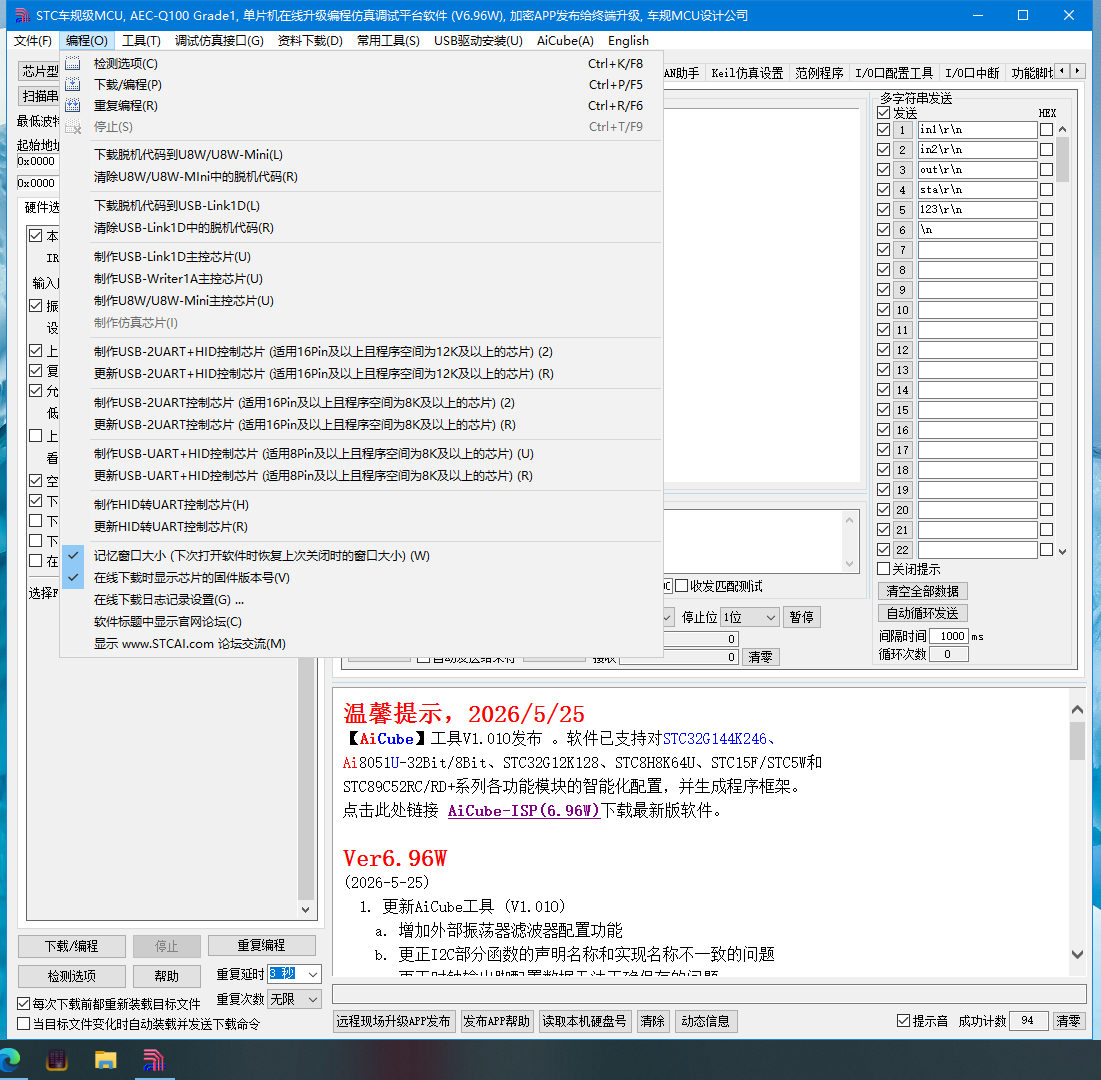
Task: Toggle the 关闭提示 checkbox
Action: point(883,569)
